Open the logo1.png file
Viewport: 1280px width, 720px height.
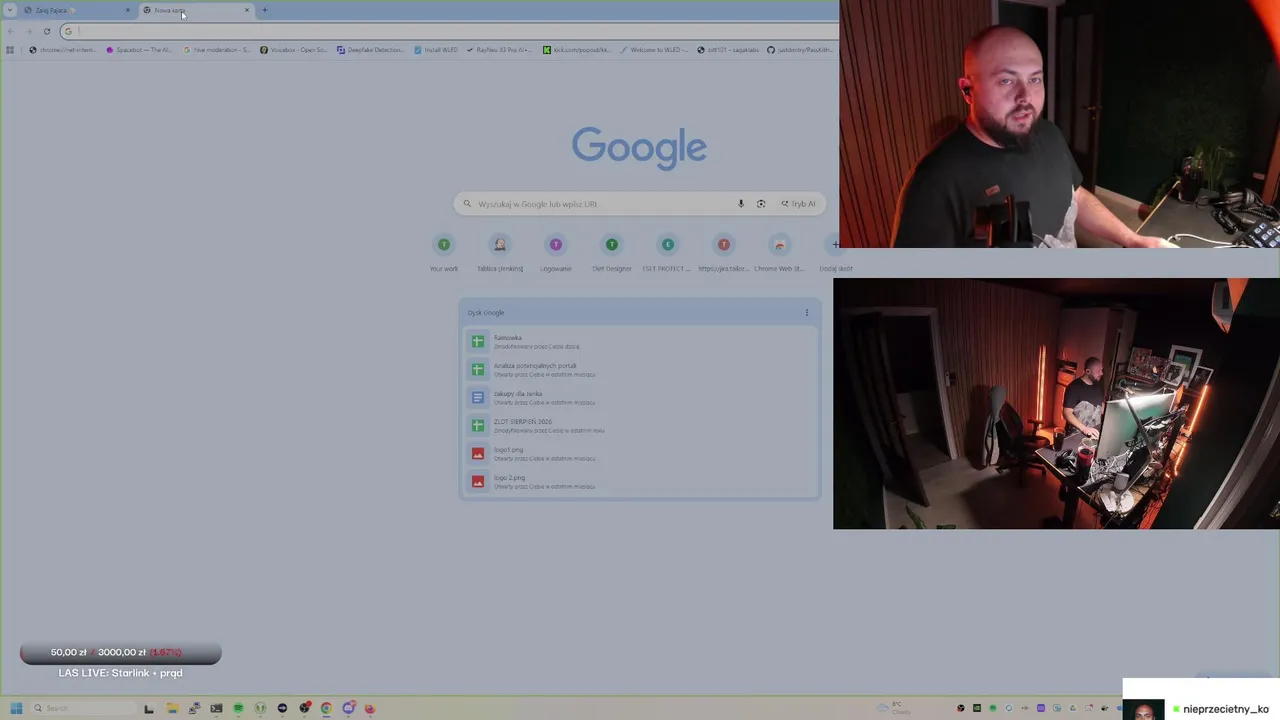640,454
